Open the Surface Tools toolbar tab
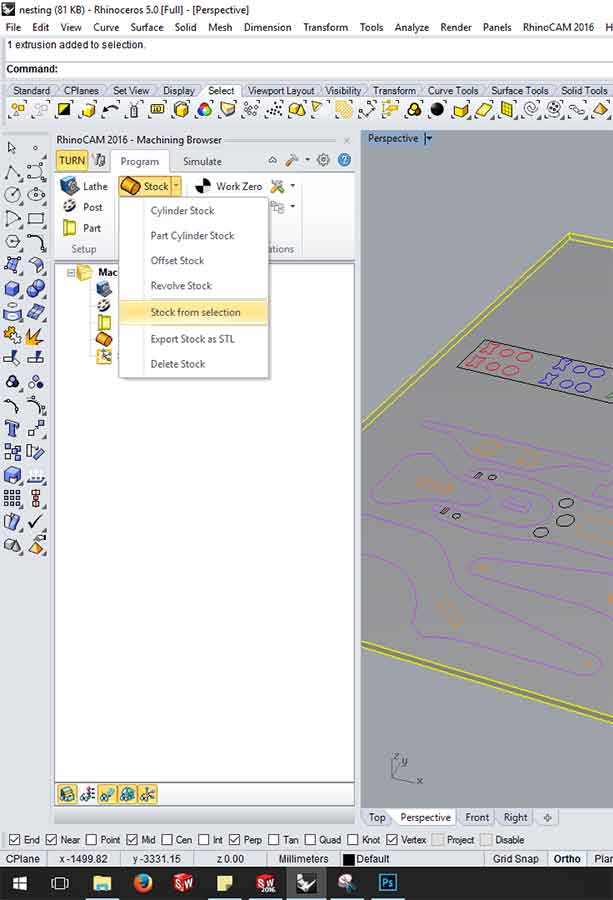The height and width of the screenshot is (900, 613). (519, 91)
